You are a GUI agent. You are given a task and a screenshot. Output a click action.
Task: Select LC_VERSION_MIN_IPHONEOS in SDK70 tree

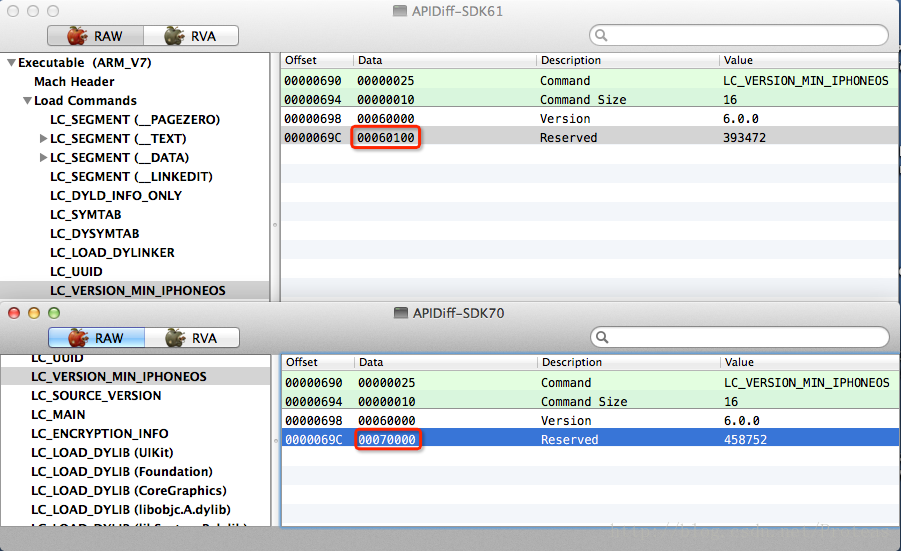click(119, 376)
